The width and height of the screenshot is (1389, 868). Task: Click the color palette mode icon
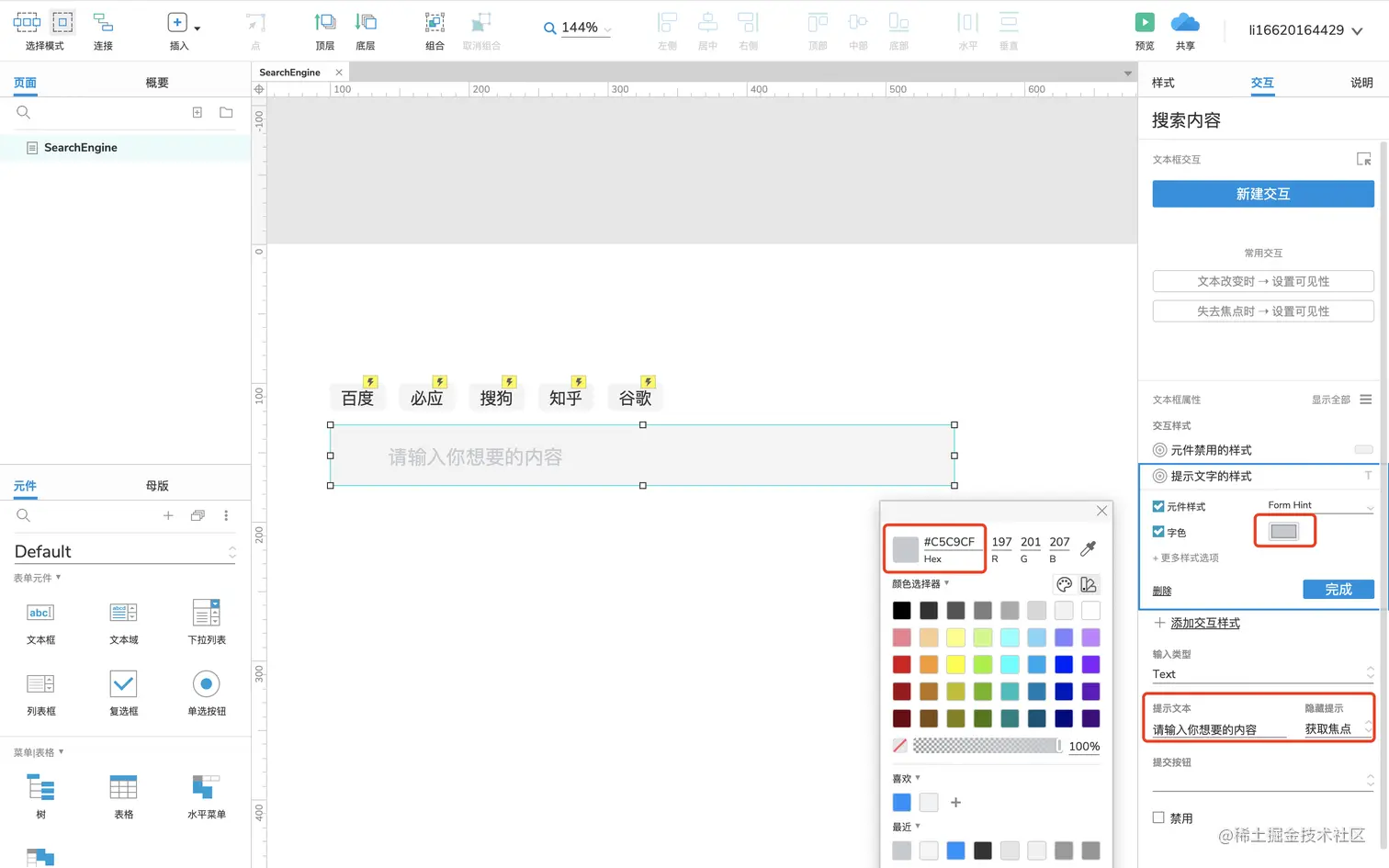[x=1064, y=584]
